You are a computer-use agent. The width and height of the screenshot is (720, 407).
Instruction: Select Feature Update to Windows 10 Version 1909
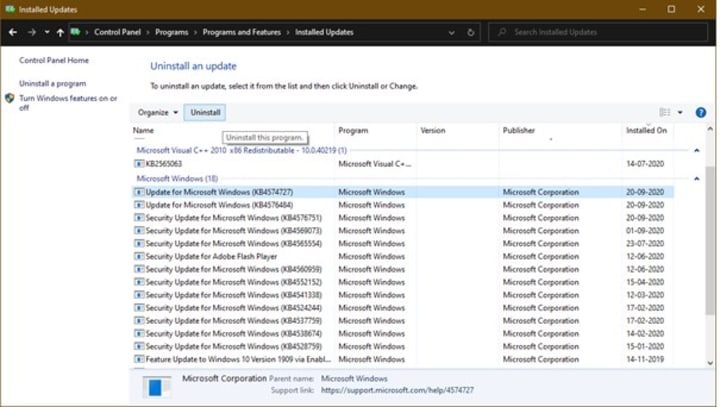click(403, 359)
